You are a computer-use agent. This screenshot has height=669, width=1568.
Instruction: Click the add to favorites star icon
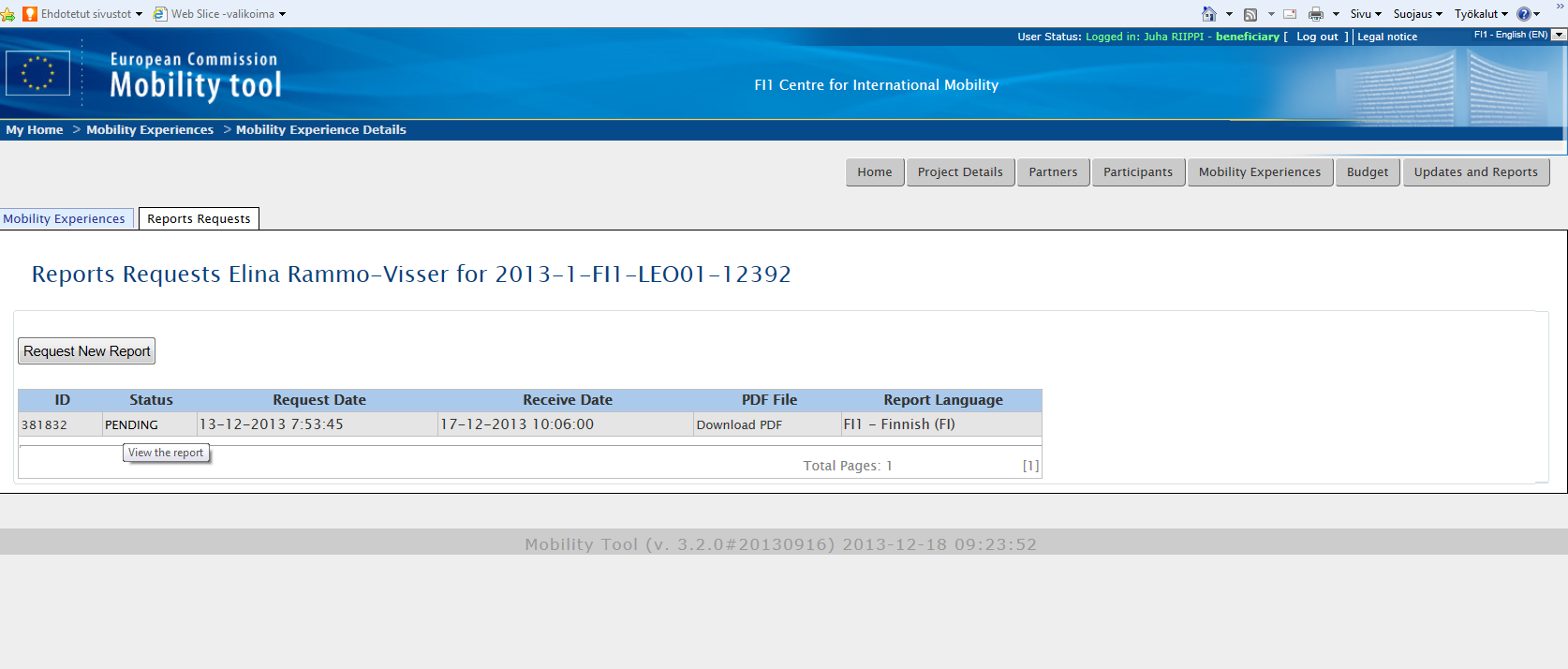7,14
